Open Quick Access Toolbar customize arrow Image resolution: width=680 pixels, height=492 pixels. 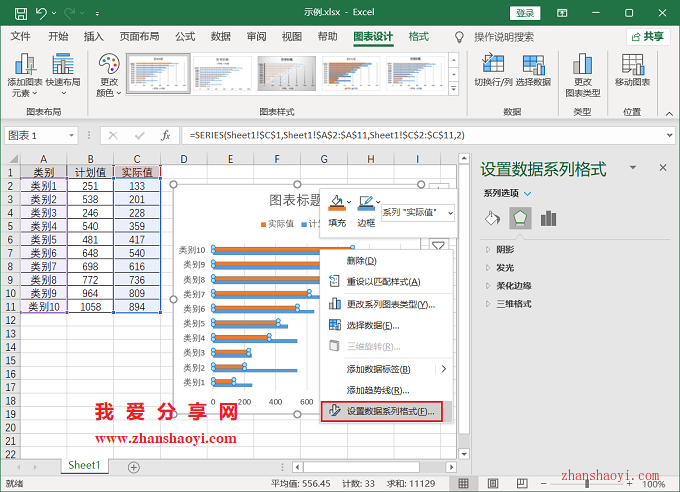click(97, 14)
